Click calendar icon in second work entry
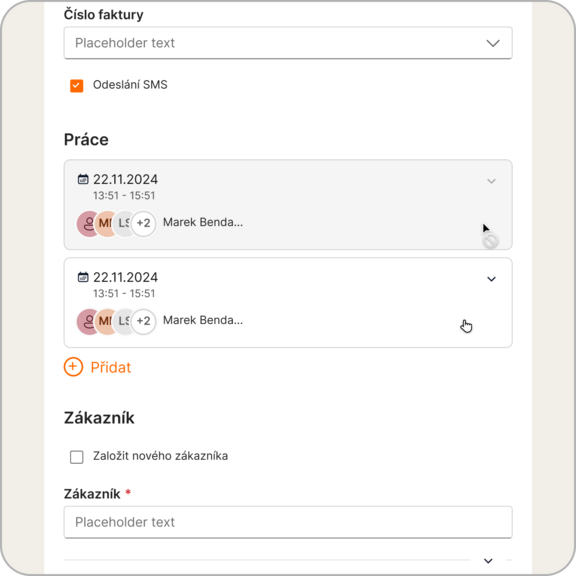The width and height of the screenshot is (576, 576). click(83, 277)
